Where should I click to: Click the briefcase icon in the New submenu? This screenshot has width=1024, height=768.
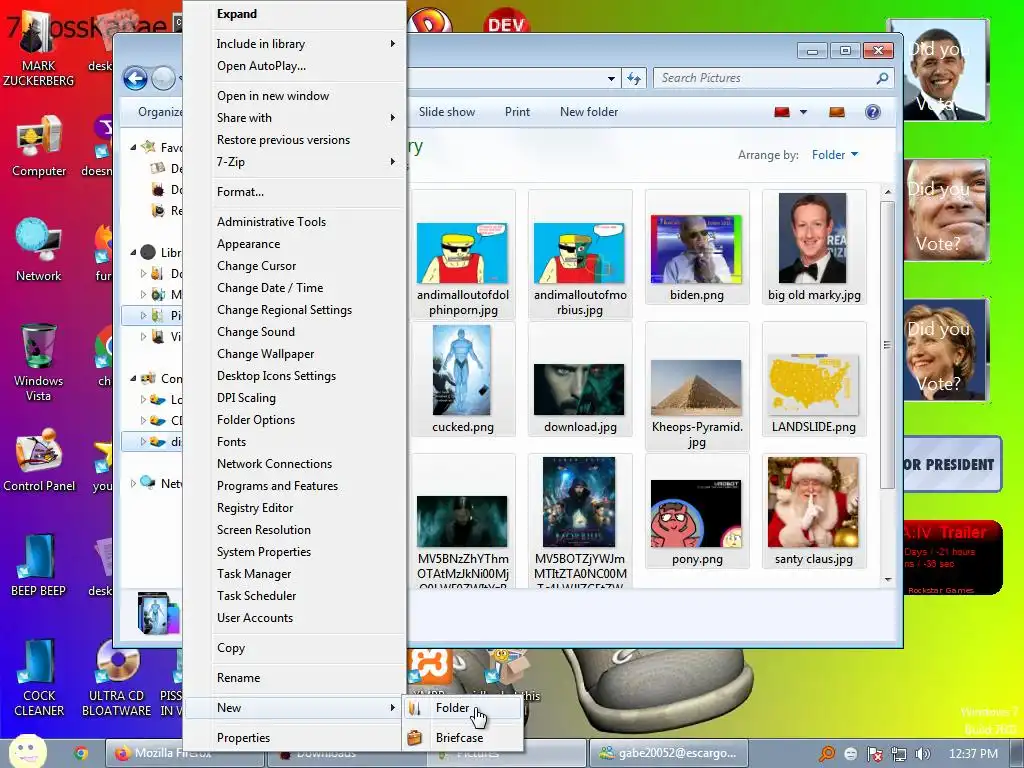pyautogui.click(x=415, y=738)
